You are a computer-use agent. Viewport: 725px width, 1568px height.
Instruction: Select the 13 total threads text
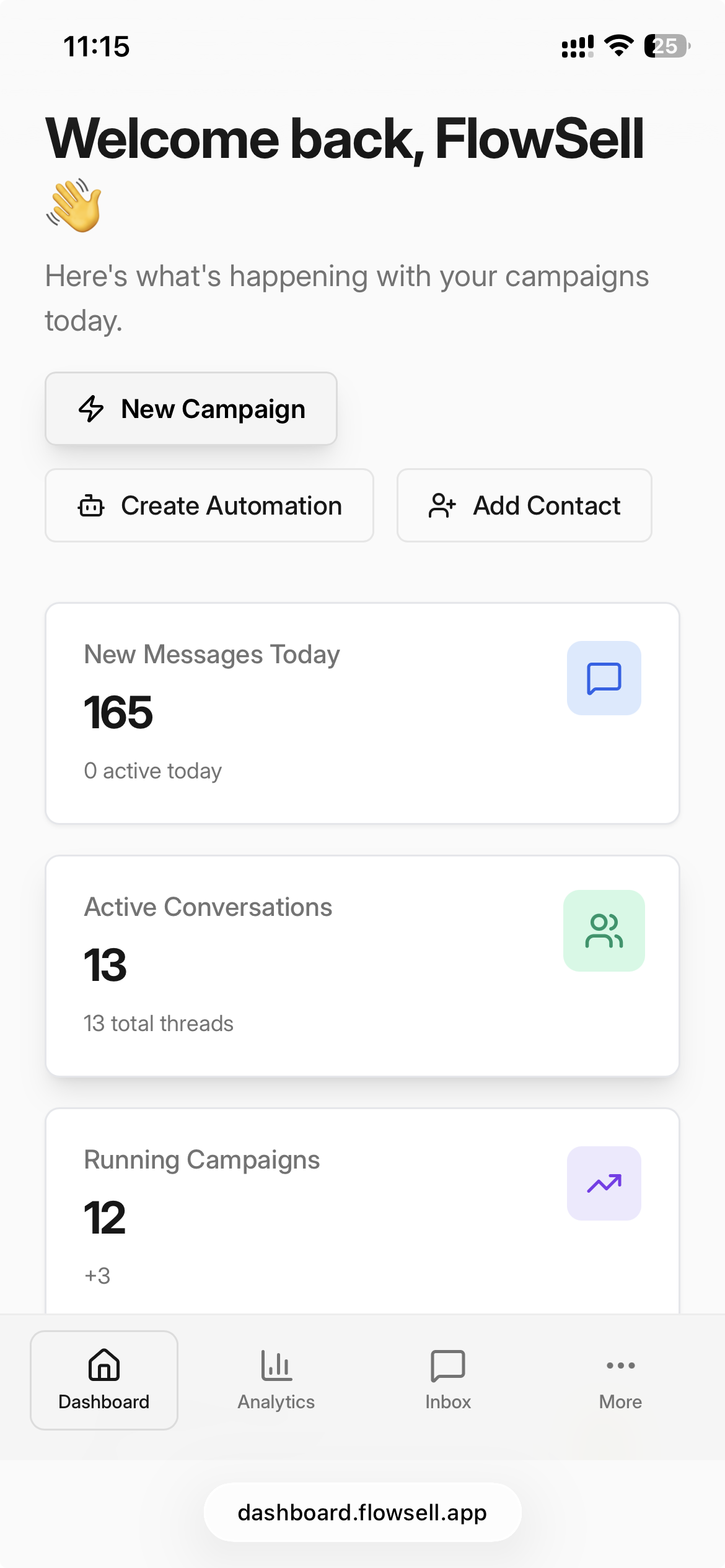click(159, 1024)
